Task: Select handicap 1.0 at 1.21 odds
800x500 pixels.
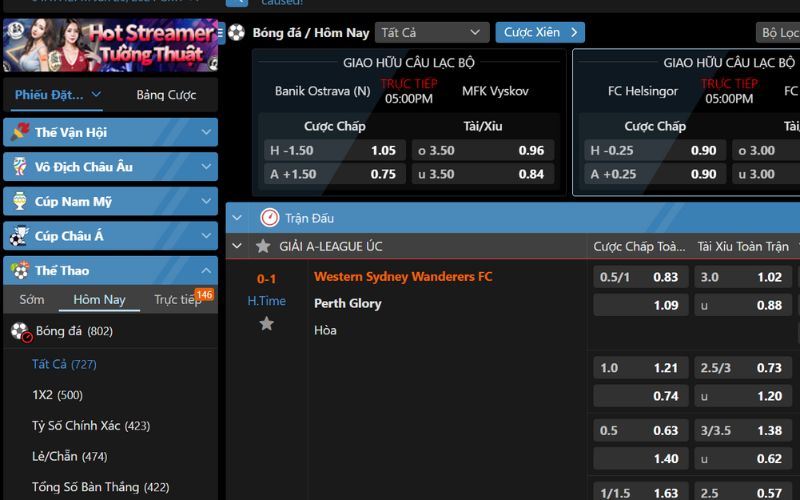Action: pos(641,368)
